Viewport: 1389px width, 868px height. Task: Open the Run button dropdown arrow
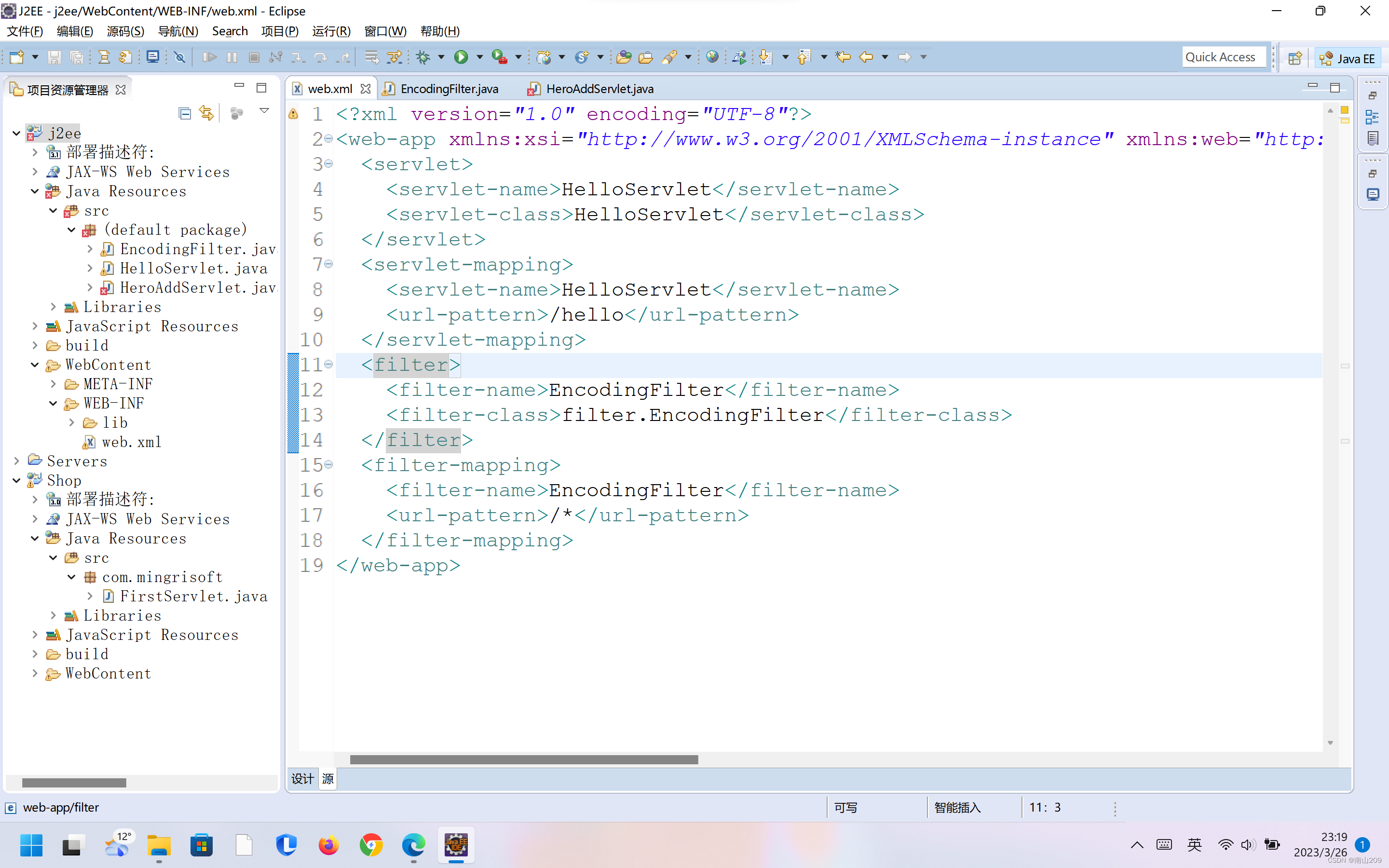tap(480, 57)
